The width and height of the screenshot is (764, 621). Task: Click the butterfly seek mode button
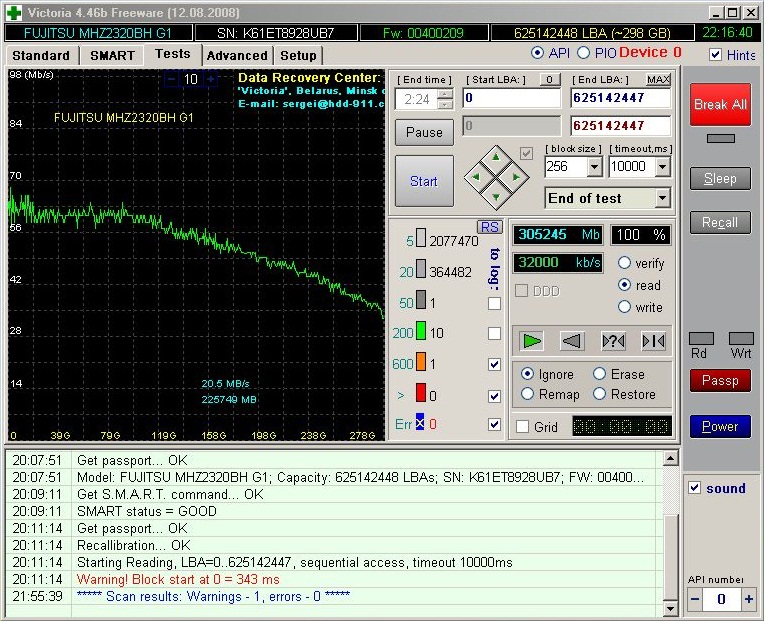click(x=653, y=341)
